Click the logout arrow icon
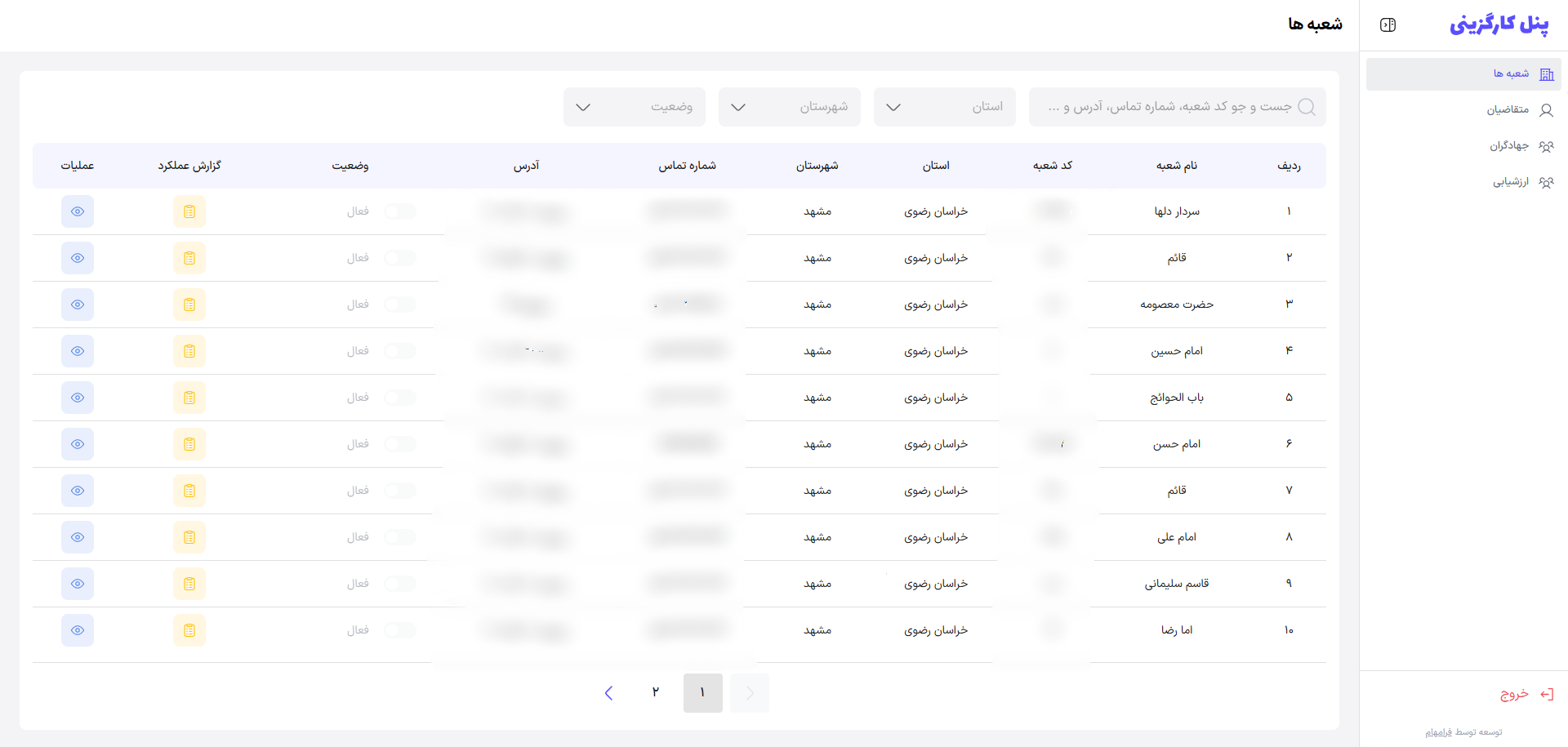Screen dimensions: 1568x747 click(x=1547, y=695)
